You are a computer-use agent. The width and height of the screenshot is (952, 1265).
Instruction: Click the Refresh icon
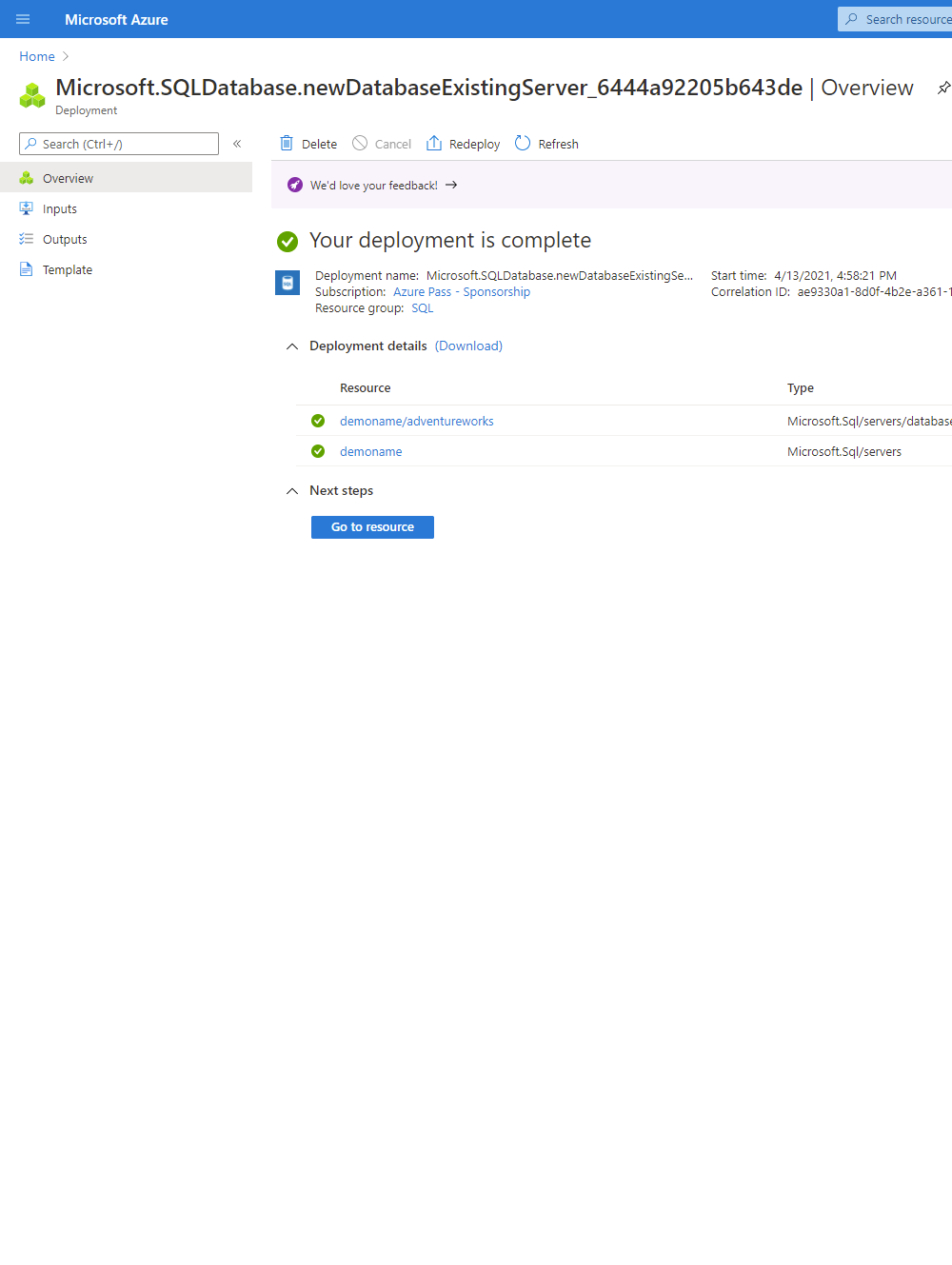(522, 142)
